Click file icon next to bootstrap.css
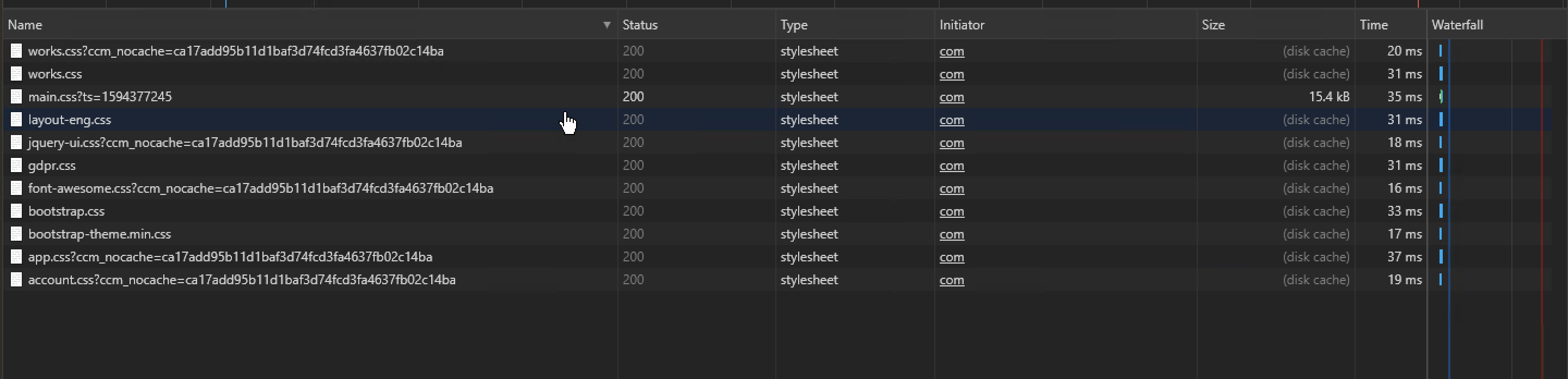The width and height of the screenshot is (1568, 379). point(16,211)
